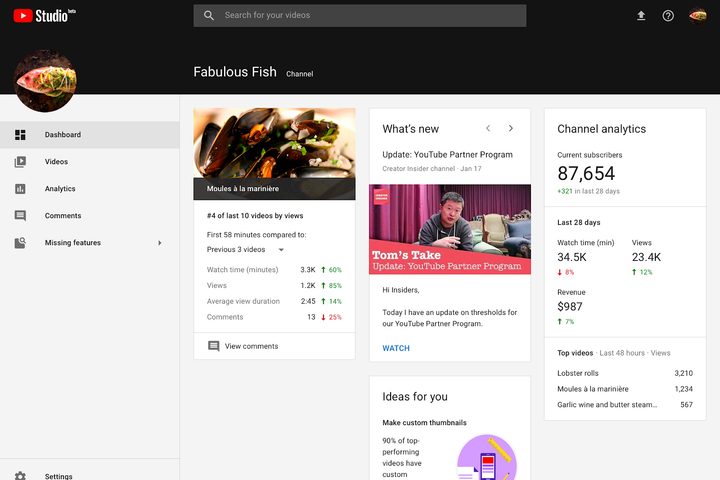Click the Watch time 34.5K value

(572, 257)
